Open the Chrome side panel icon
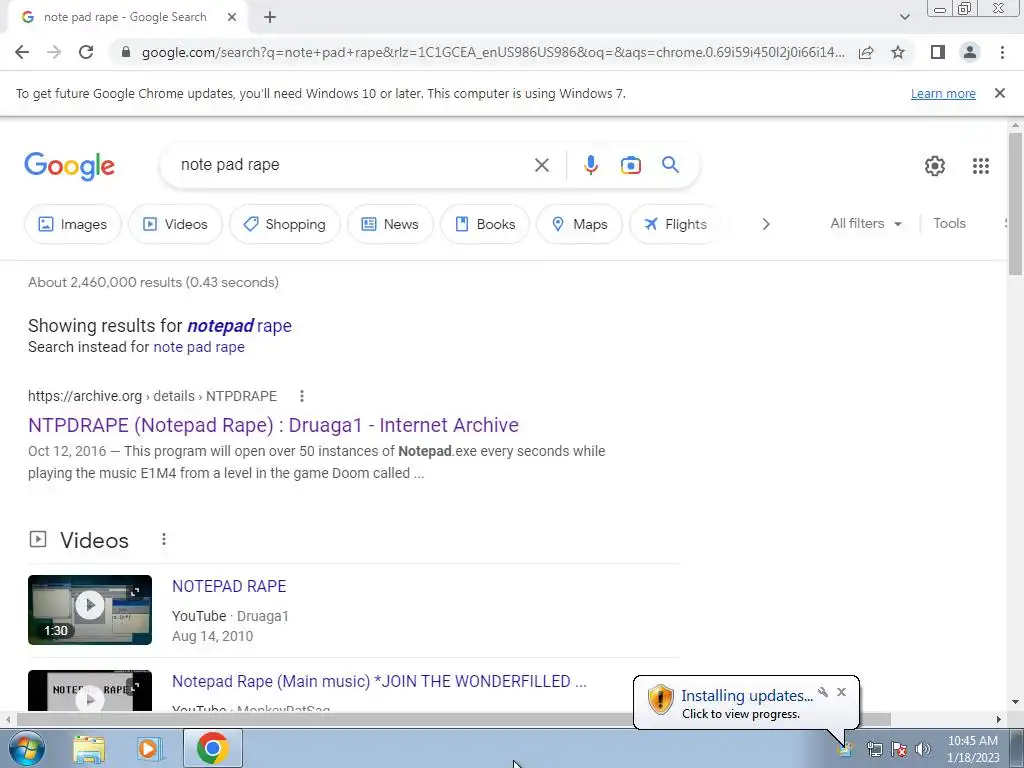 [x=938, y=52]
